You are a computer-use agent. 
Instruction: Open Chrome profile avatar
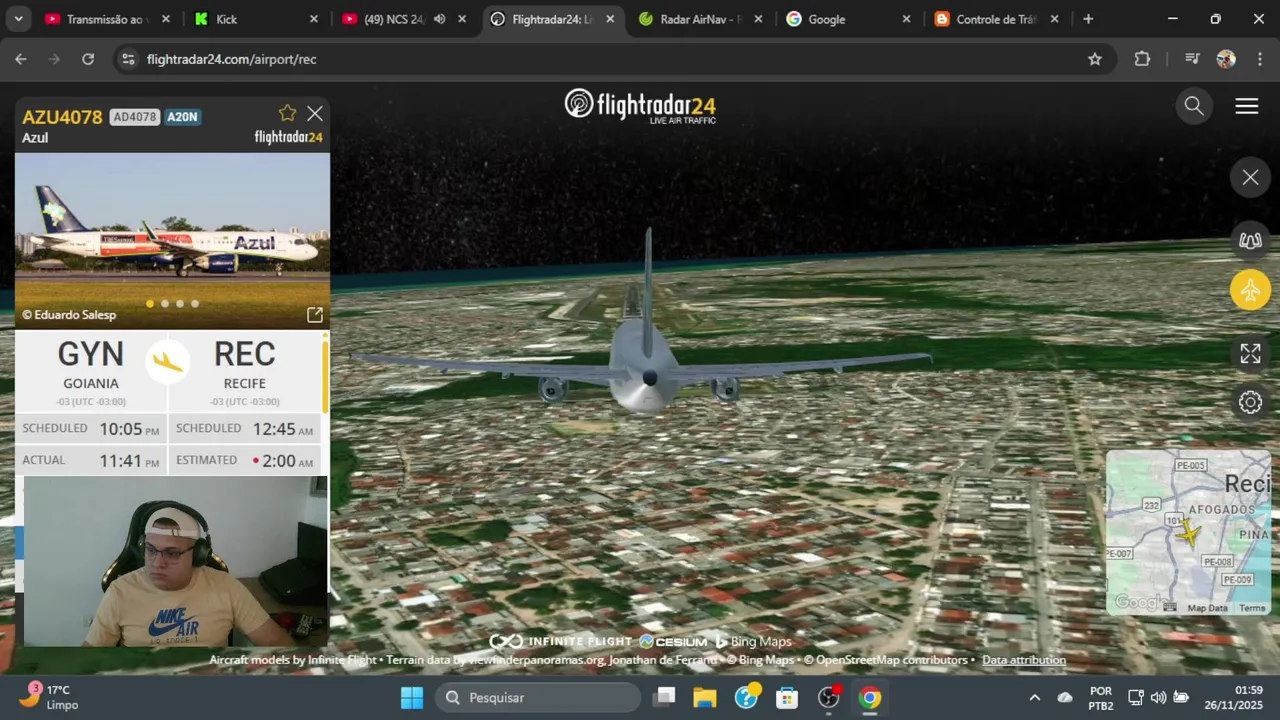pos(1226,59)
